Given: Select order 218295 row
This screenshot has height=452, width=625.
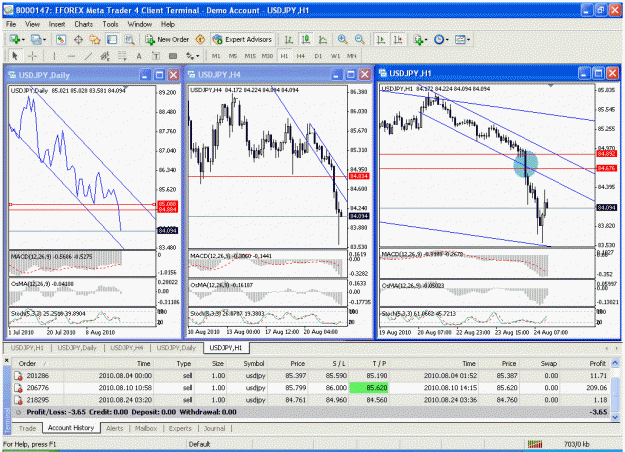Looking at the screenshot, I should click(x=311, y=400).
